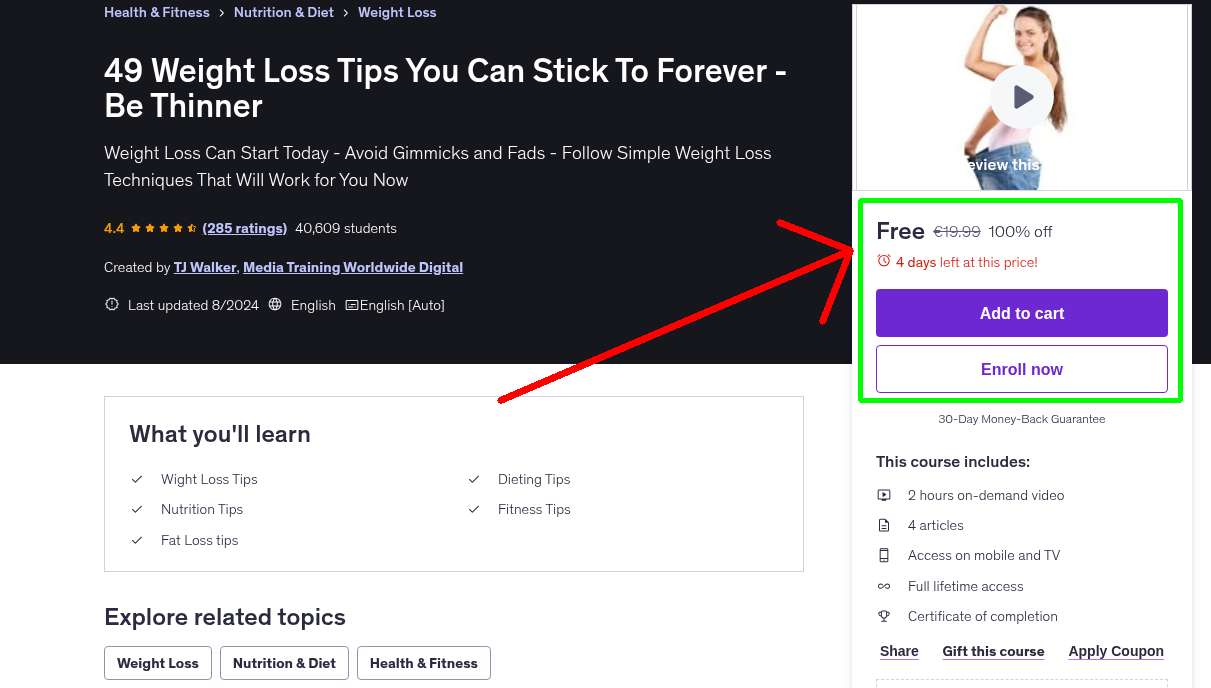Click the infinity lifetime access icon
The image size is (1211, 688).
(x=884, y=586)
